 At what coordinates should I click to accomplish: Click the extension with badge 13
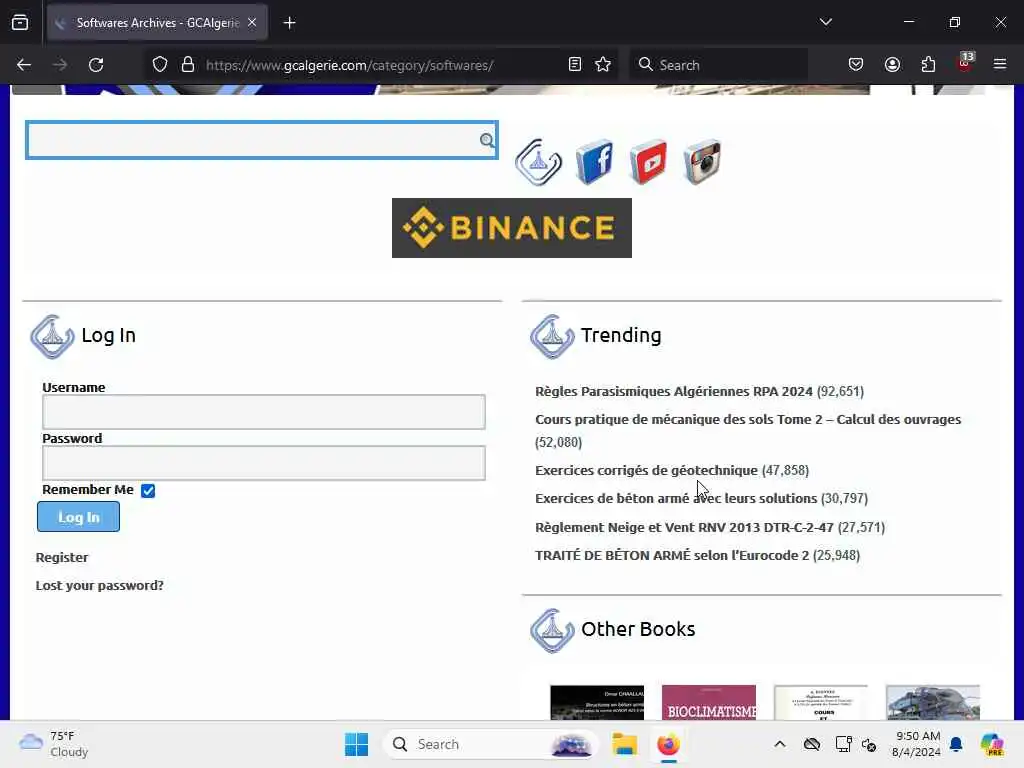pyautogui.click(x=965, y=63)
